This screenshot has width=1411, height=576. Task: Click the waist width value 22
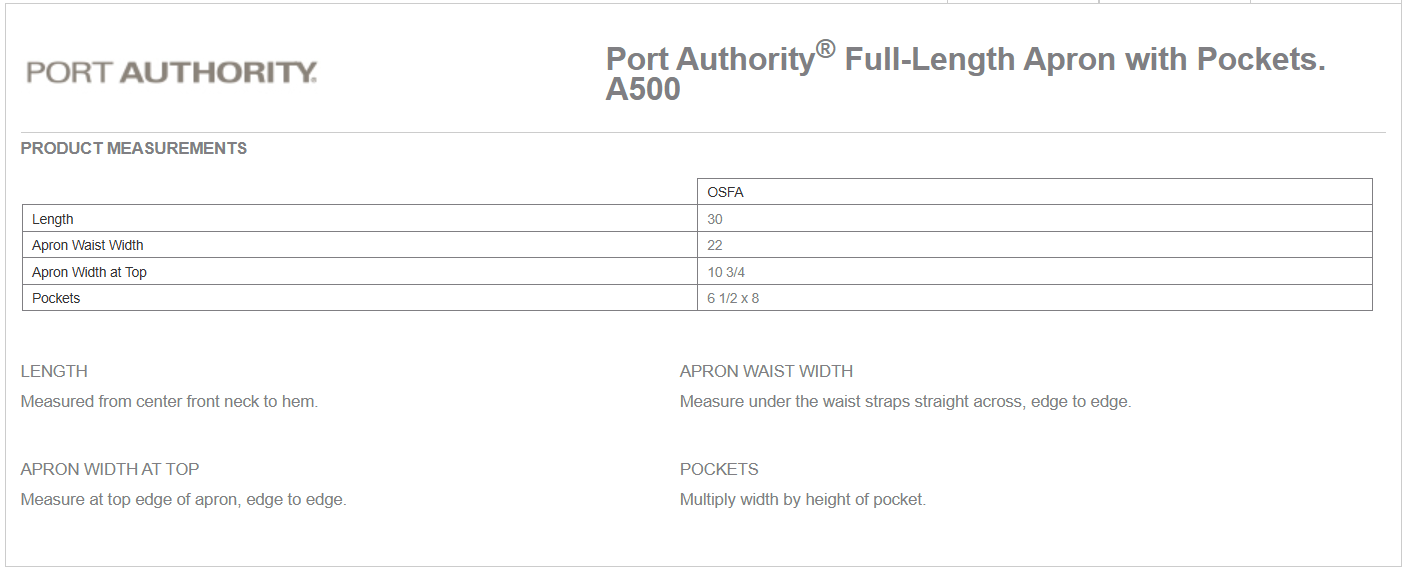[x=715, y=245]
